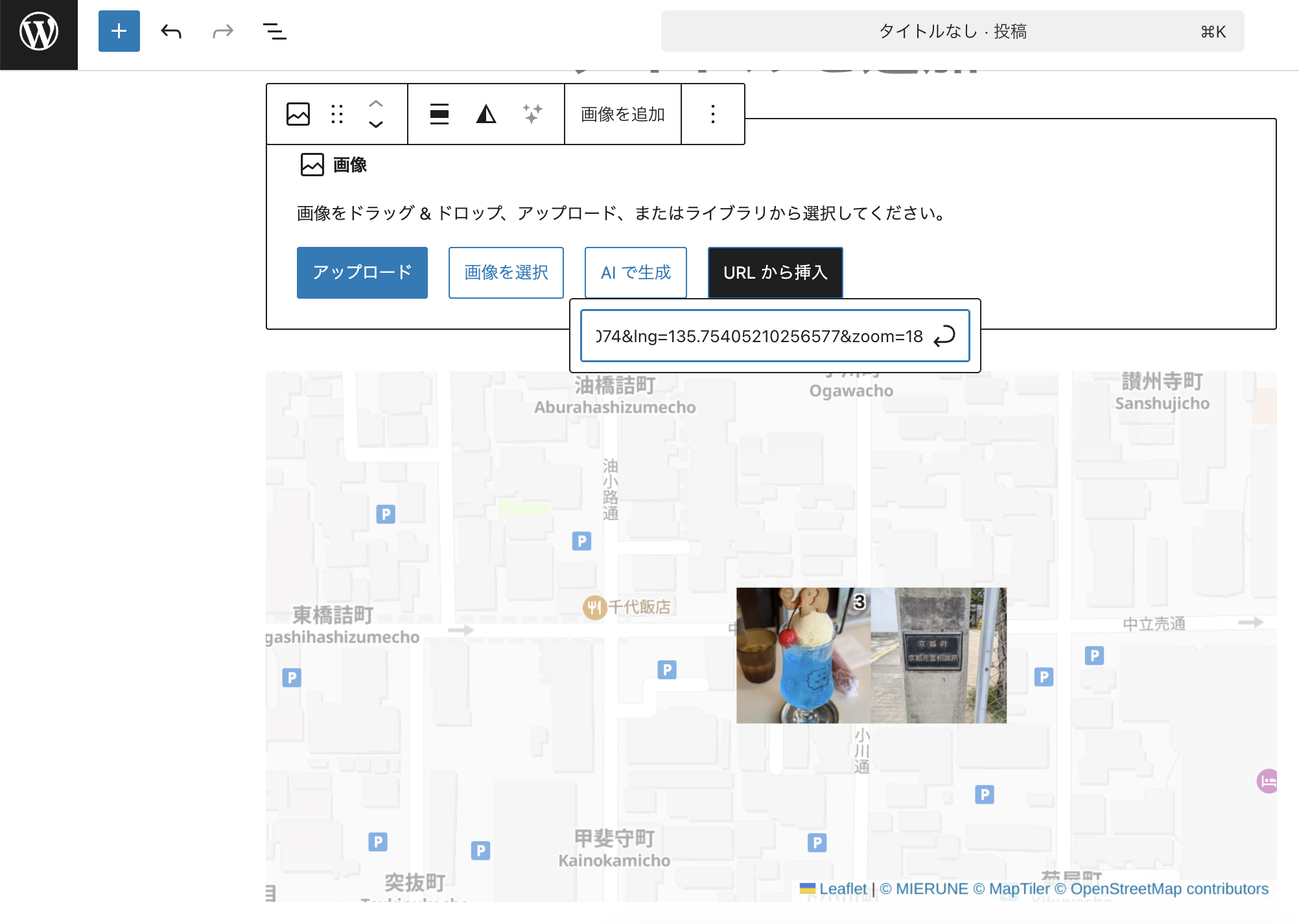Click the WordPress logo icon
The image size is (1299, 924).
click(38, 31)
